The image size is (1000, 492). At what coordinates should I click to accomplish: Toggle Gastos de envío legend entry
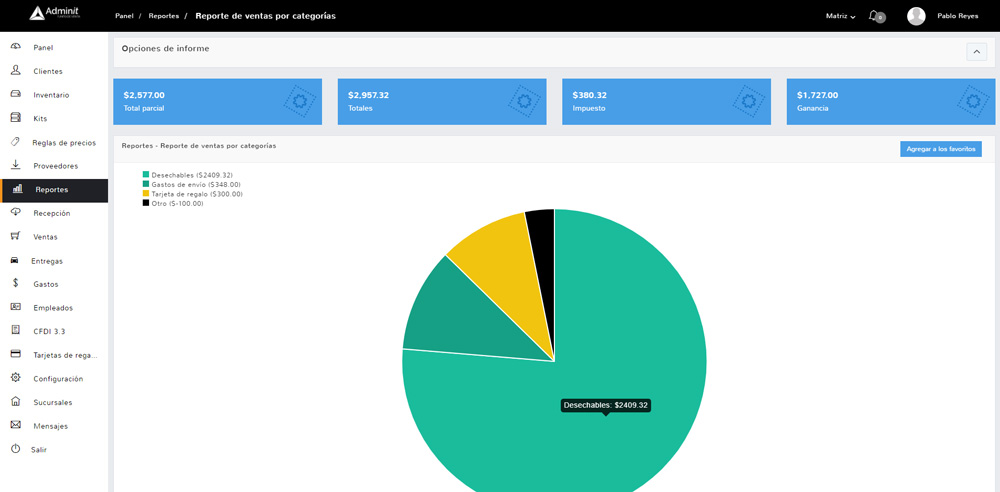pos(195,184)
